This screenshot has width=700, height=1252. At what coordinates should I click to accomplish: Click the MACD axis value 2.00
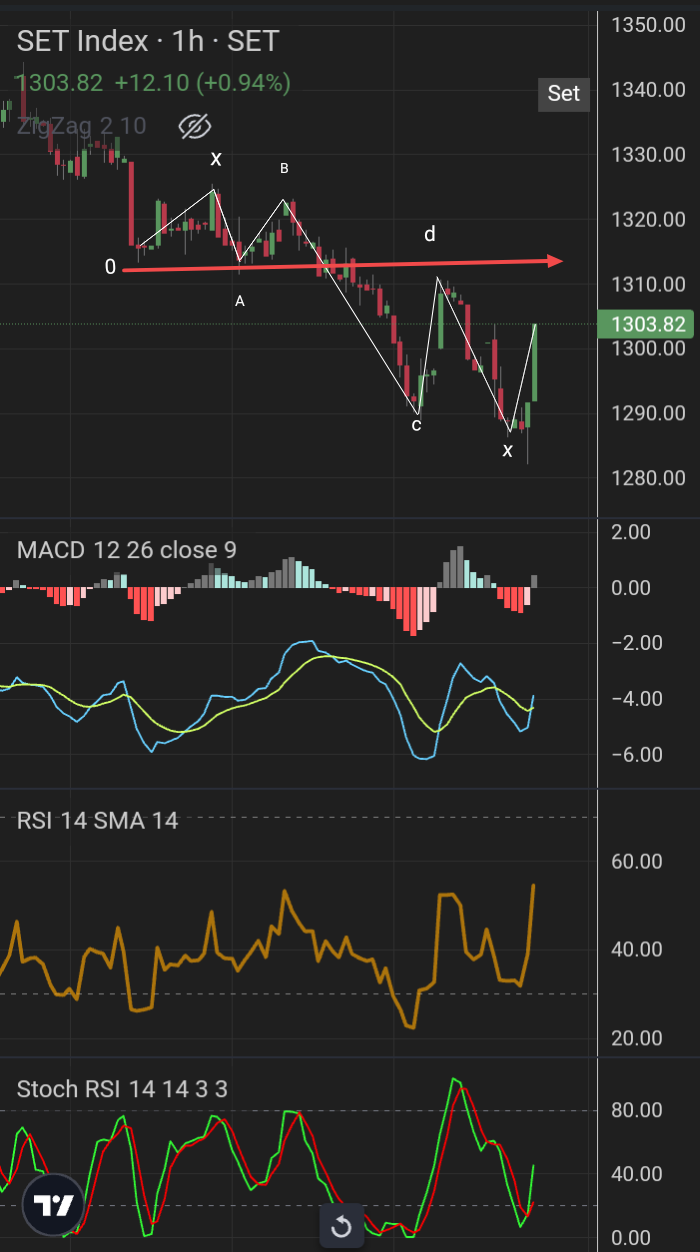(632, 532)
